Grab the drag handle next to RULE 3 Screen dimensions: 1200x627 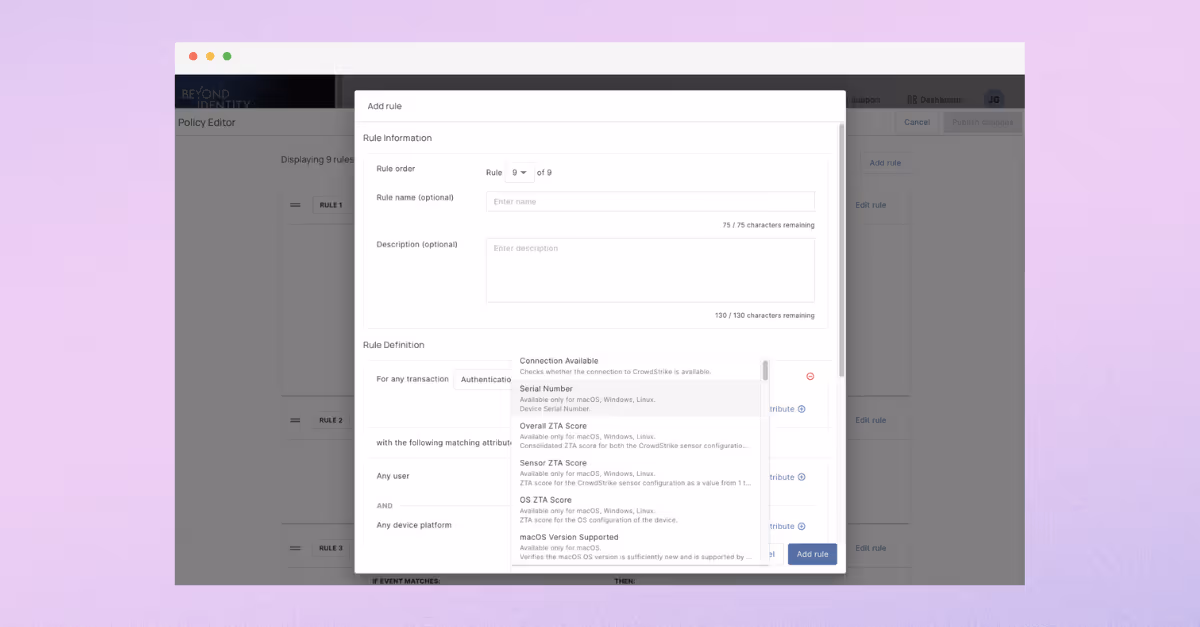pos(295,548)
